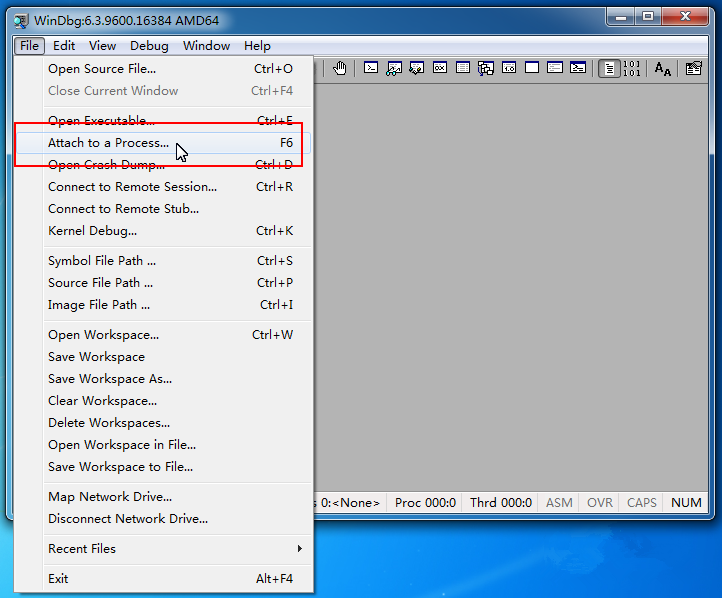This screenshot has width=722, height=598.
Task: Open the Command Browser toolbar icon
Action: click(578, 68)
